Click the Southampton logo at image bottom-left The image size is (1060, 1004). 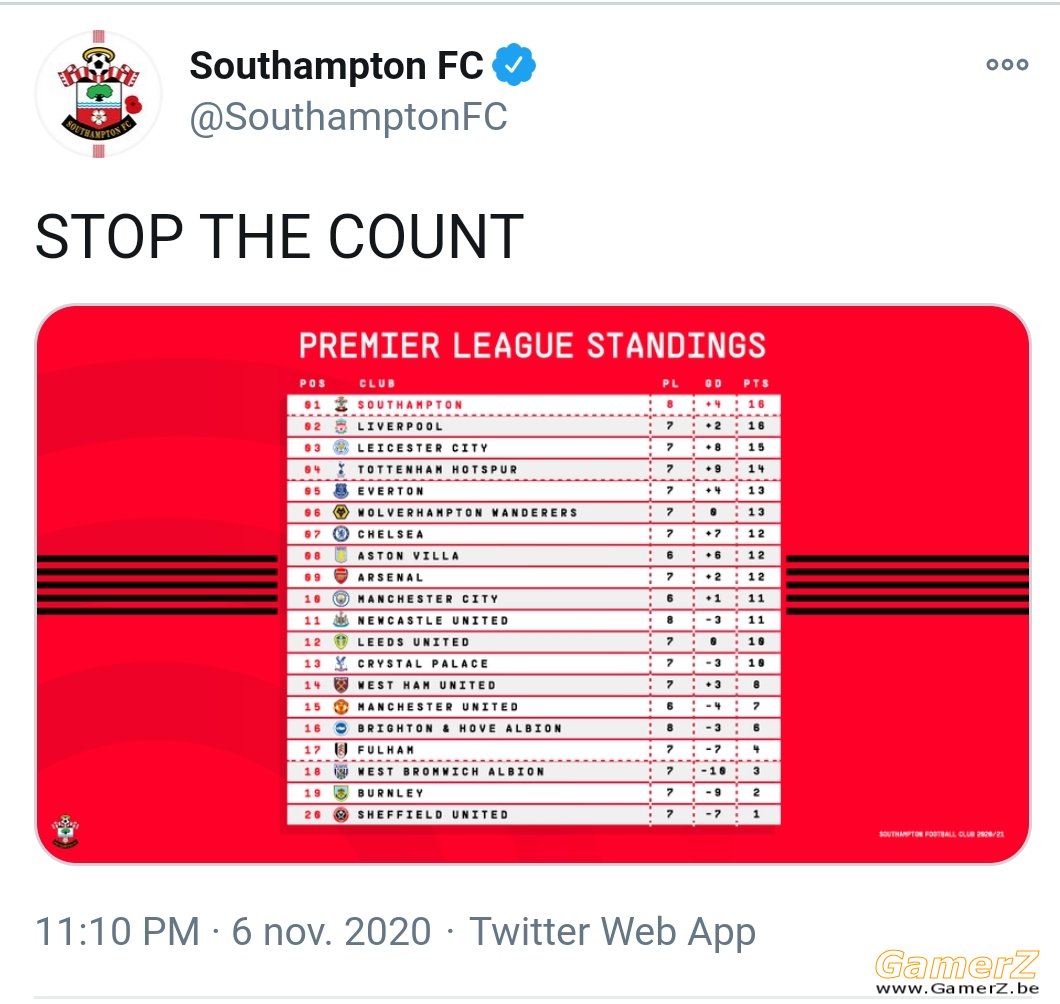click(x=66, y=832)
